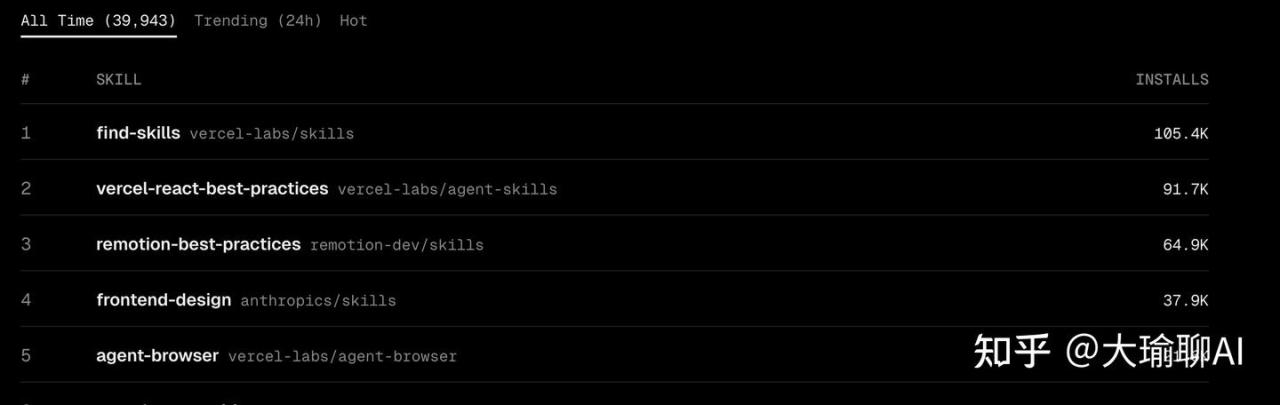Open vercel-react-best-practices skill
The height and width of the screenshot is (405, 1280).
click(x=212, y=189)
